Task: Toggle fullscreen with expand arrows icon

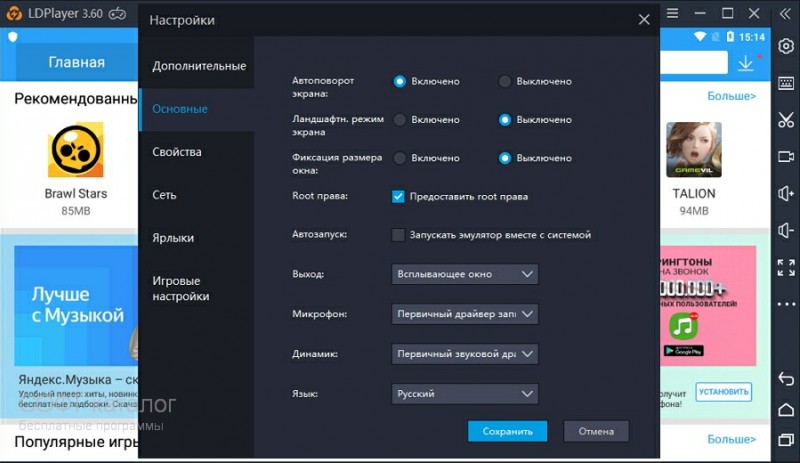Action: point(786,267)
